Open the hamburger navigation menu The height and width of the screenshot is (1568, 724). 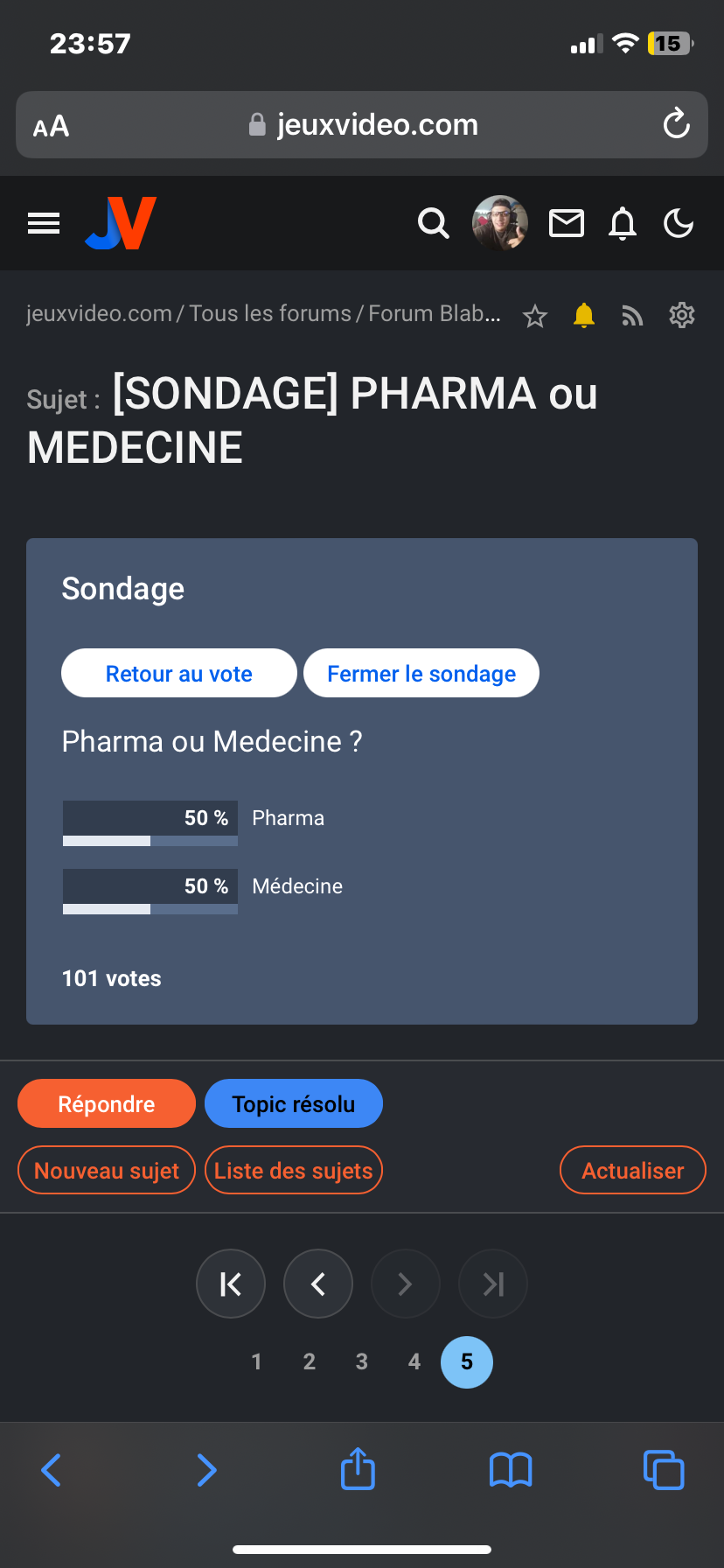click(x=44, y=224)
